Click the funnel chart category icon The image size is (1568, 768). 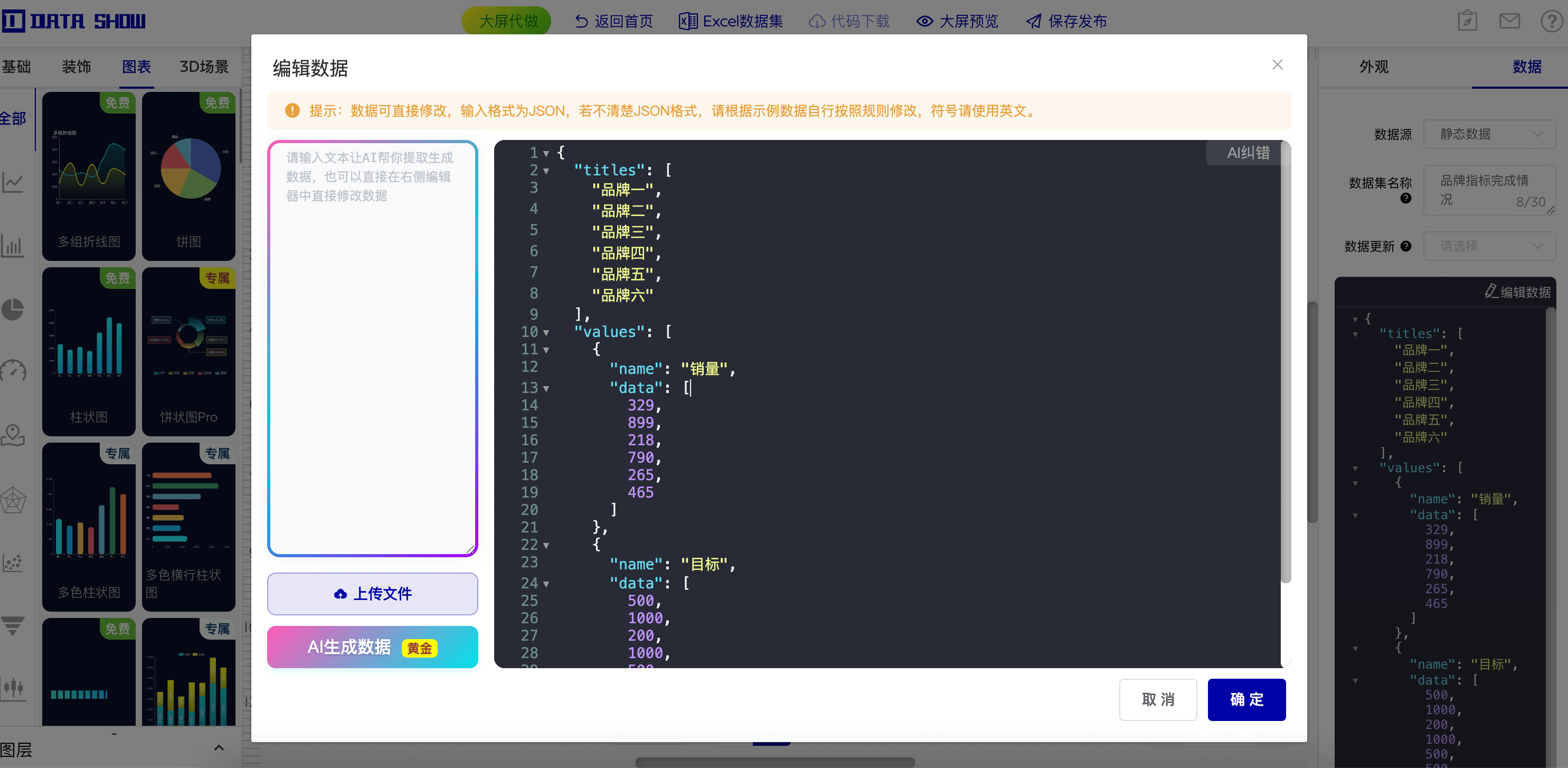[13, 625]
